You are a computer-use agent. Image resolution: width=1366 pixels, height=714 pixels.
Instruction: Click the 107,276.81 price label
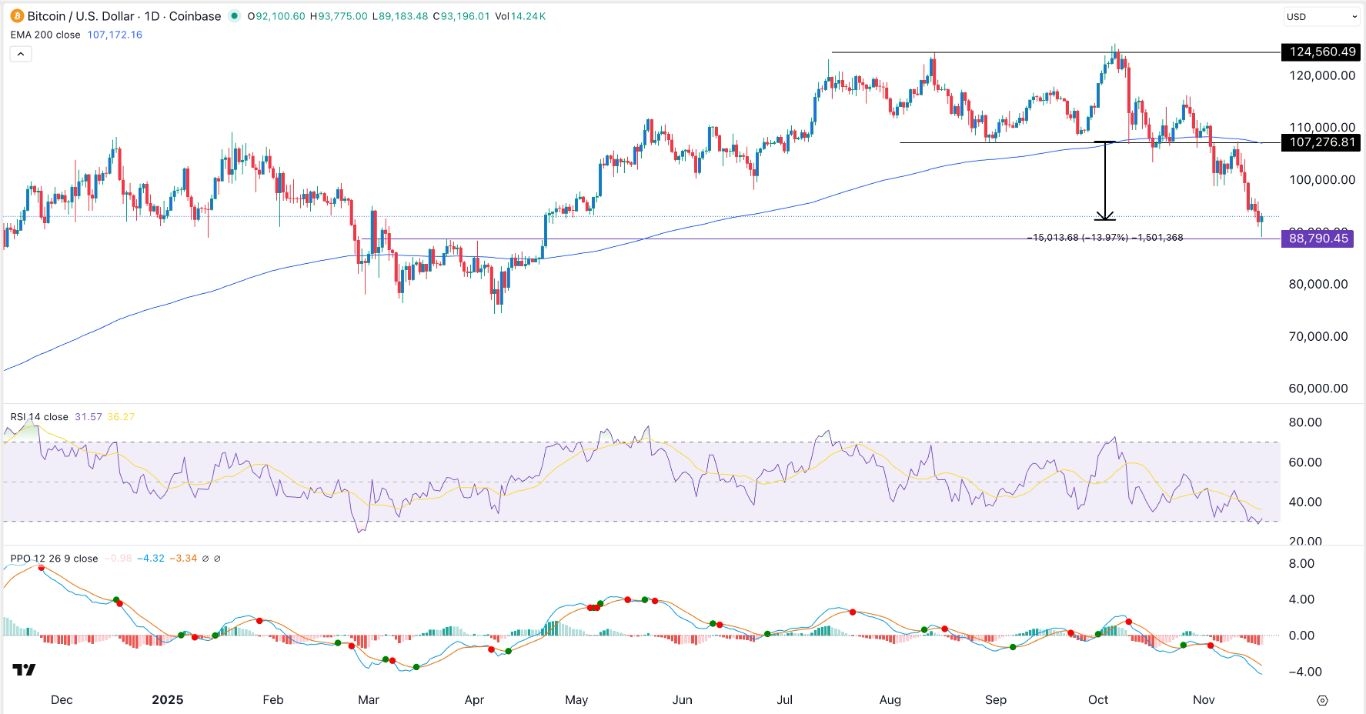(x=1321, y=142)
